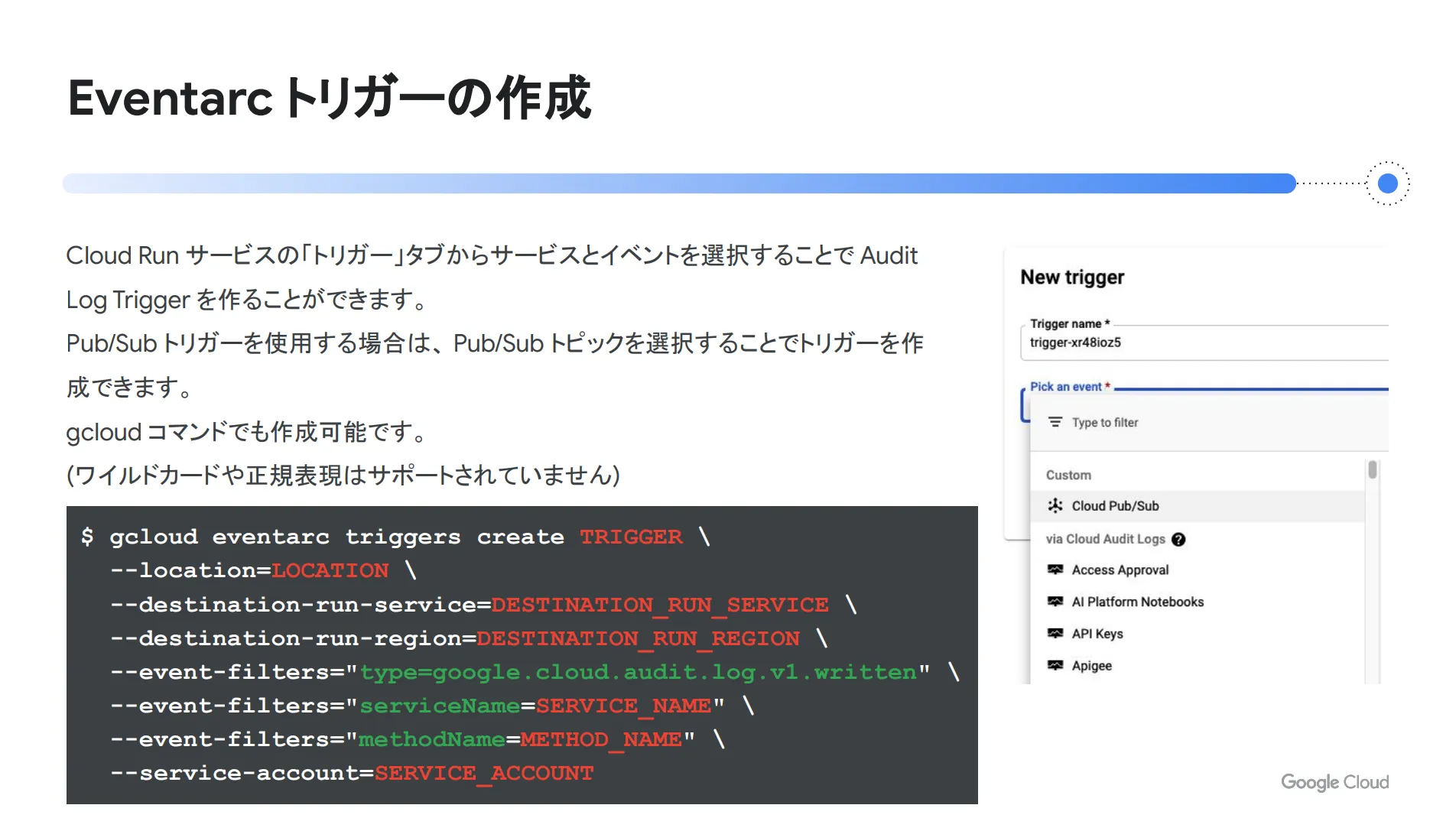The height and width of the screenshot is (818, 1456).
Task: Click the blue progress bar
Action: (679, 183)
